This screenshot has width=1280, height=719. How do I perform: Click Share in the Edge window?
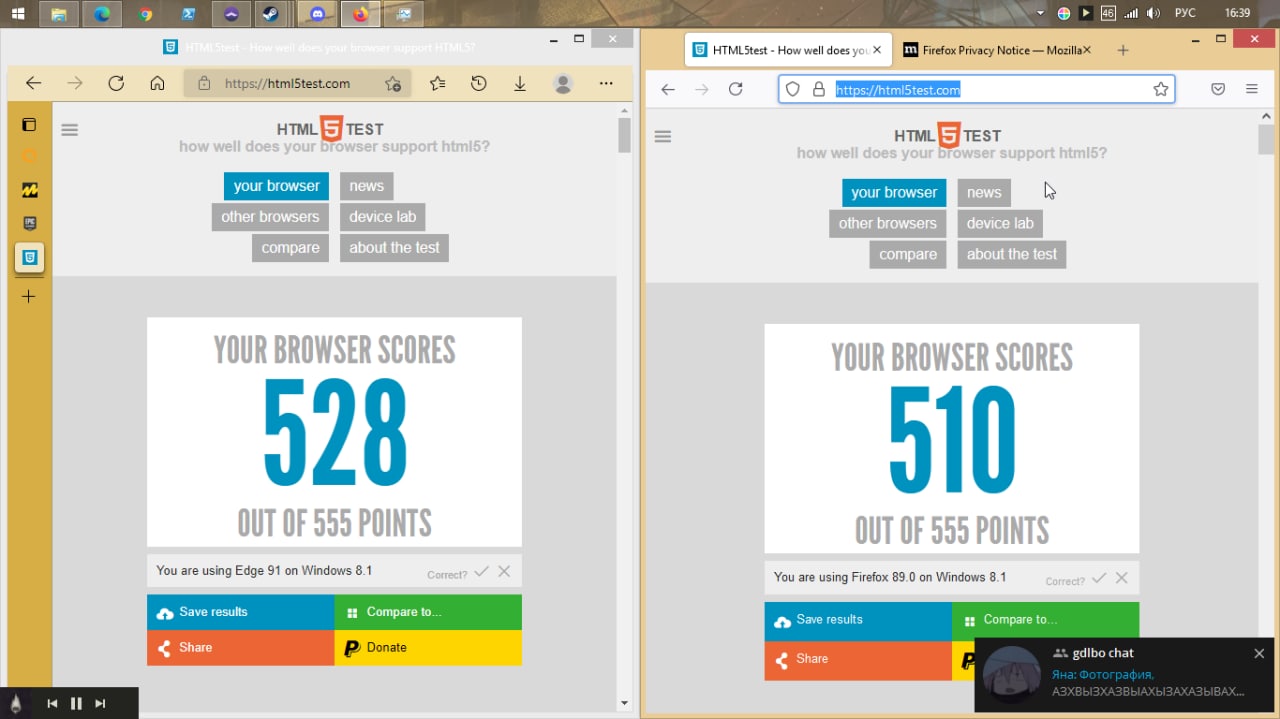click(x=240, y=648)
